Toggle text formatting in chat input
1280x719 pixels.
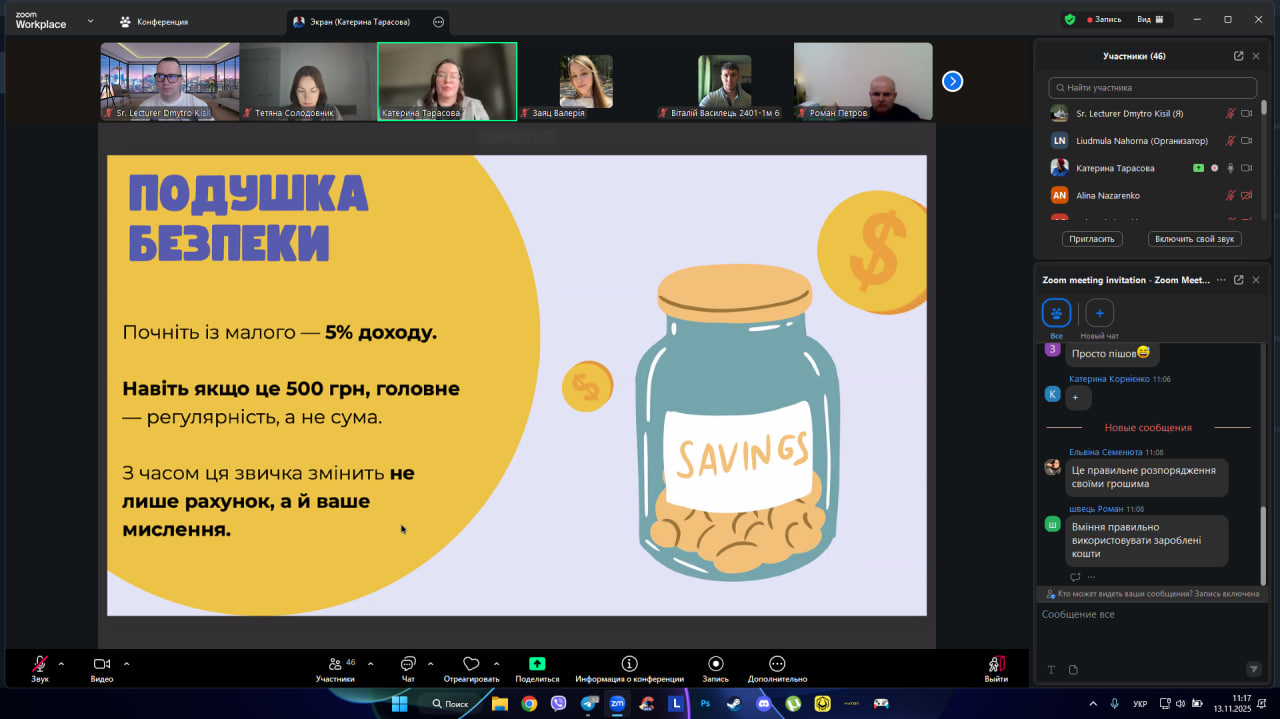[1051, 669]
